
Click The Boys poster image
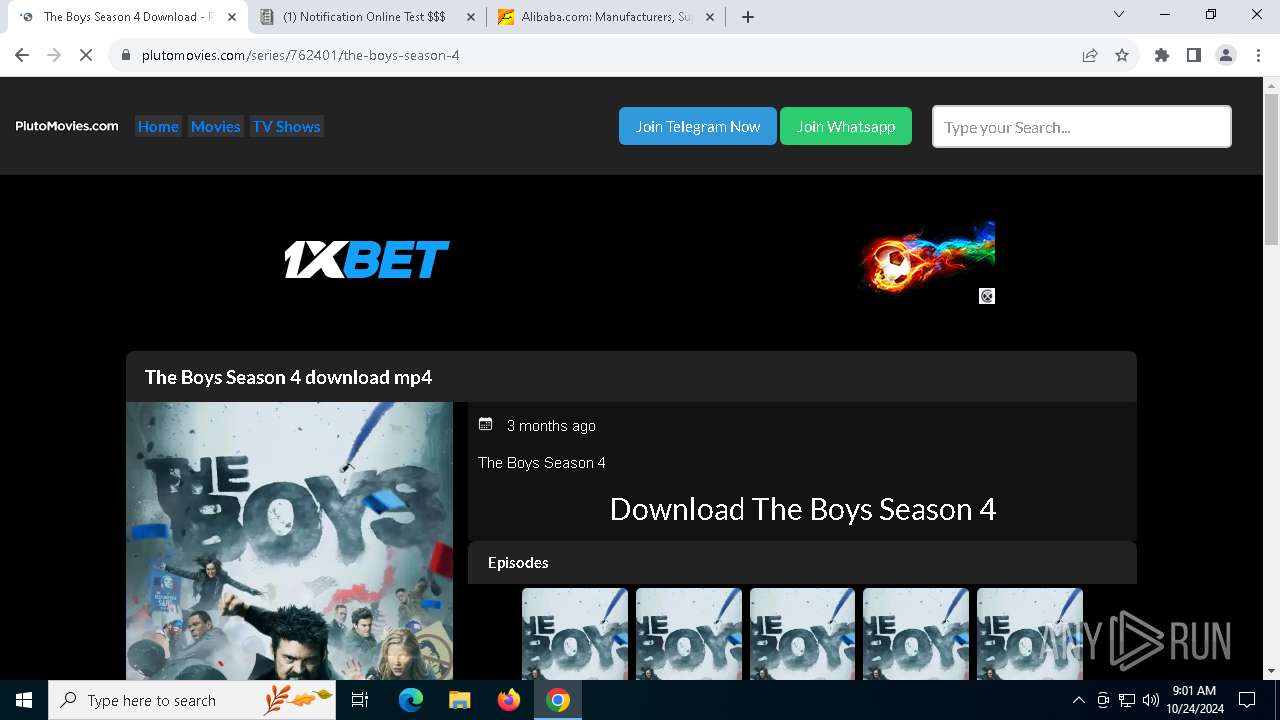point(290,541)
